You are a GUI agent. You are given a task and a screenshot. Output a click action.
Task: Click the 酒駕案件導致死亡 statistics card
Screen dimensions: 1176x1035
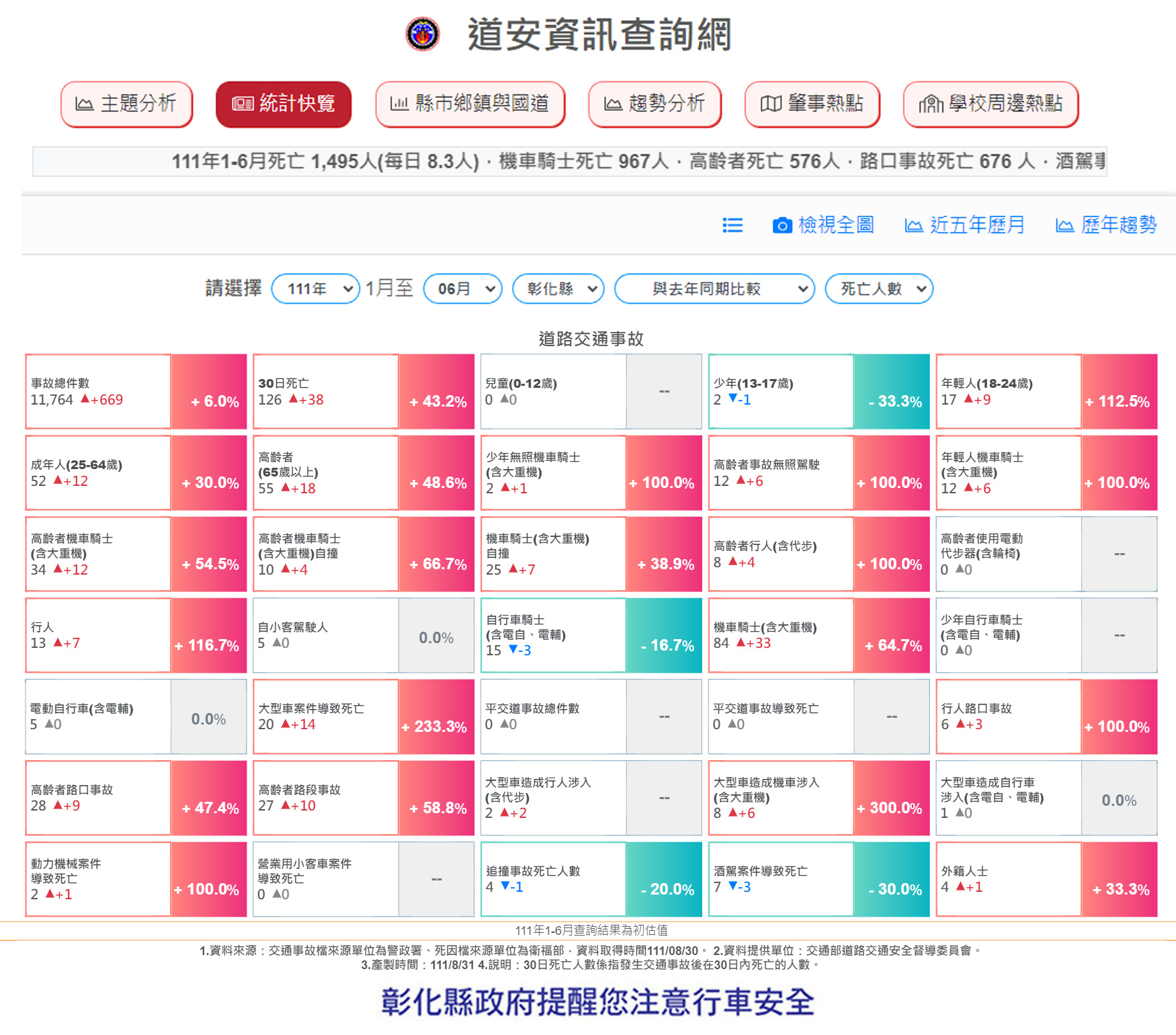818,879
